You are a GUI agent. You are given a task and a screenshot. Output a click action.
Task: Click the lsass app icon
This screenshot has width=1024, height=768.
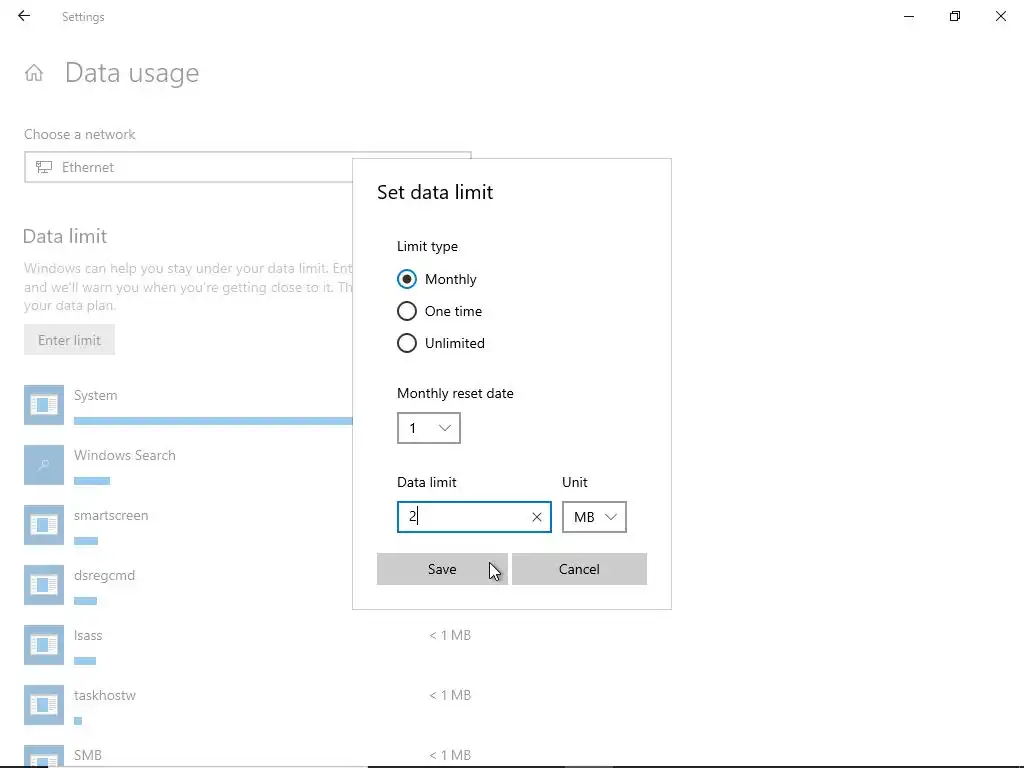(44, 644)
